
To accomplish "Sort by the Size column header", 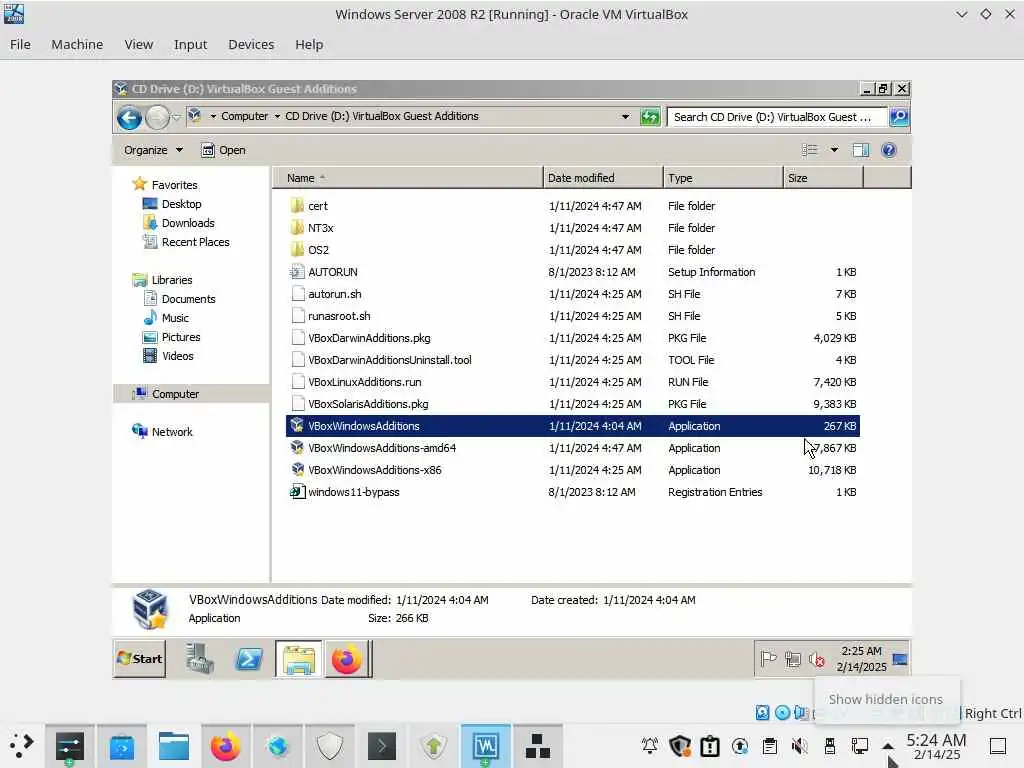I will 823,178.
